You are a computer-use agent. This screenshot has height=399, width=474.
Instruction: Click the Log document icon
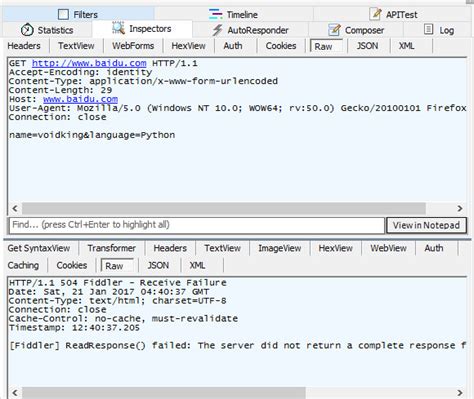[428, 29]
